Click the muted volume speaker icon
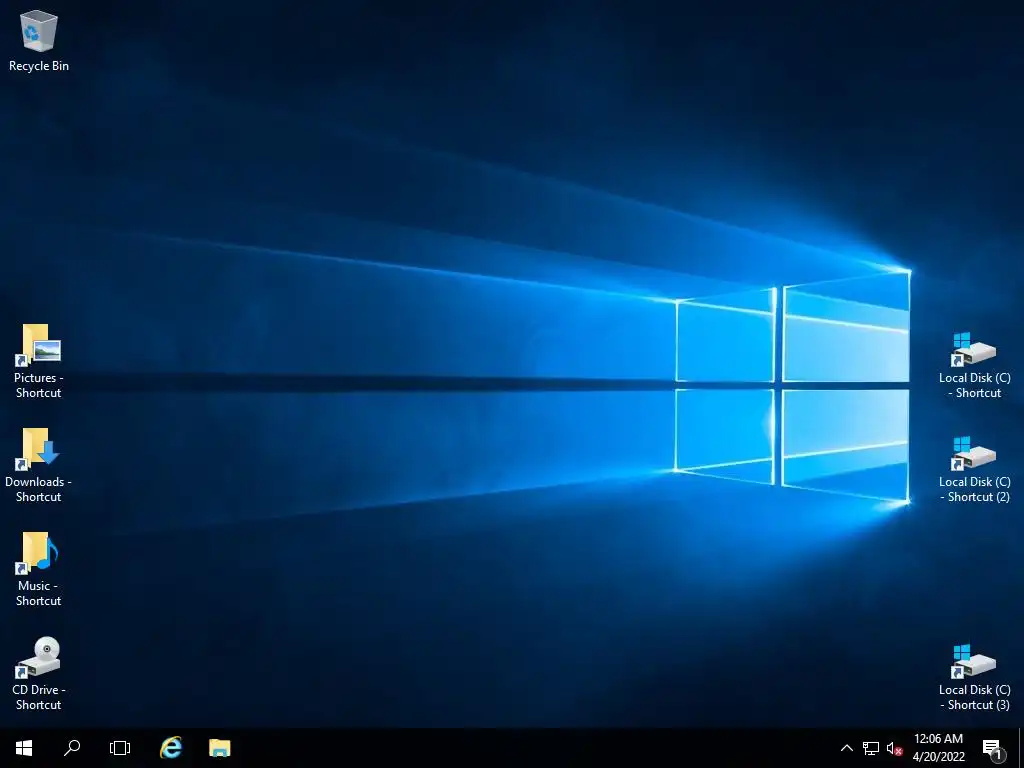Screen dimensions: 1024x768 pyautogui.click(x=894, y=748)
